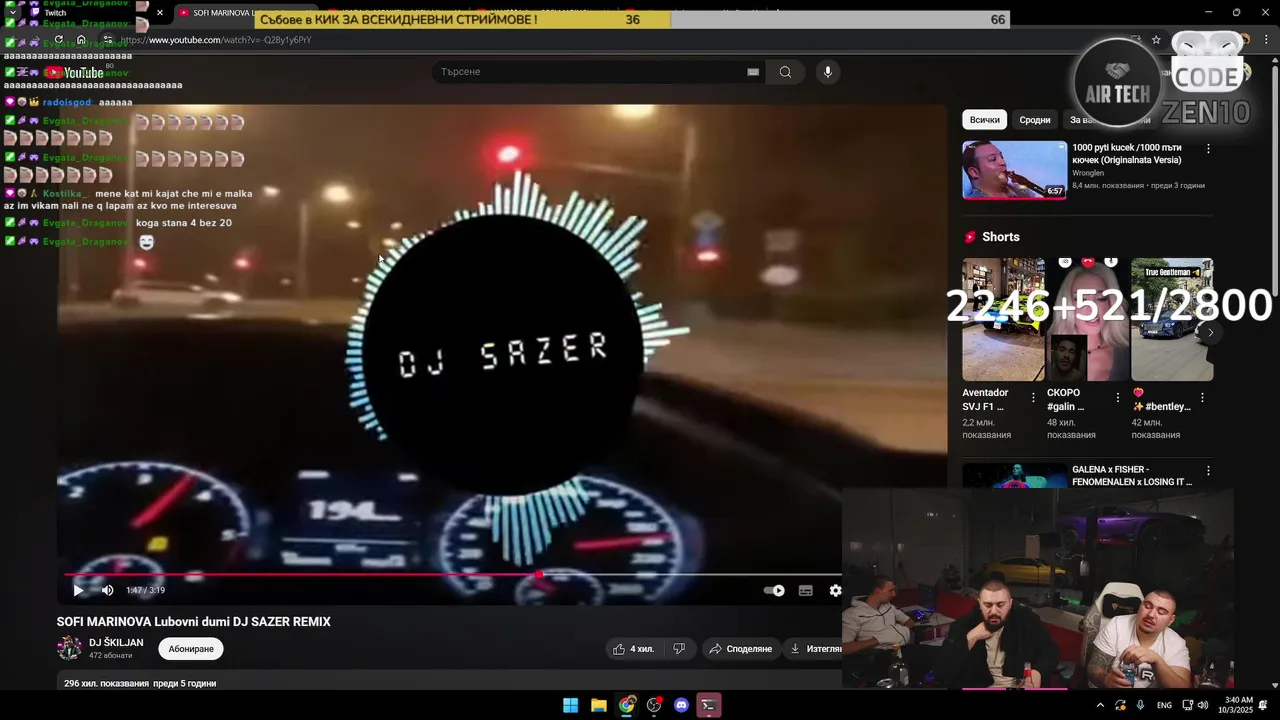Screen dimensions: 1280x720
Task: Click the YouTube search field Търсене
Action: tap(590, 72)
